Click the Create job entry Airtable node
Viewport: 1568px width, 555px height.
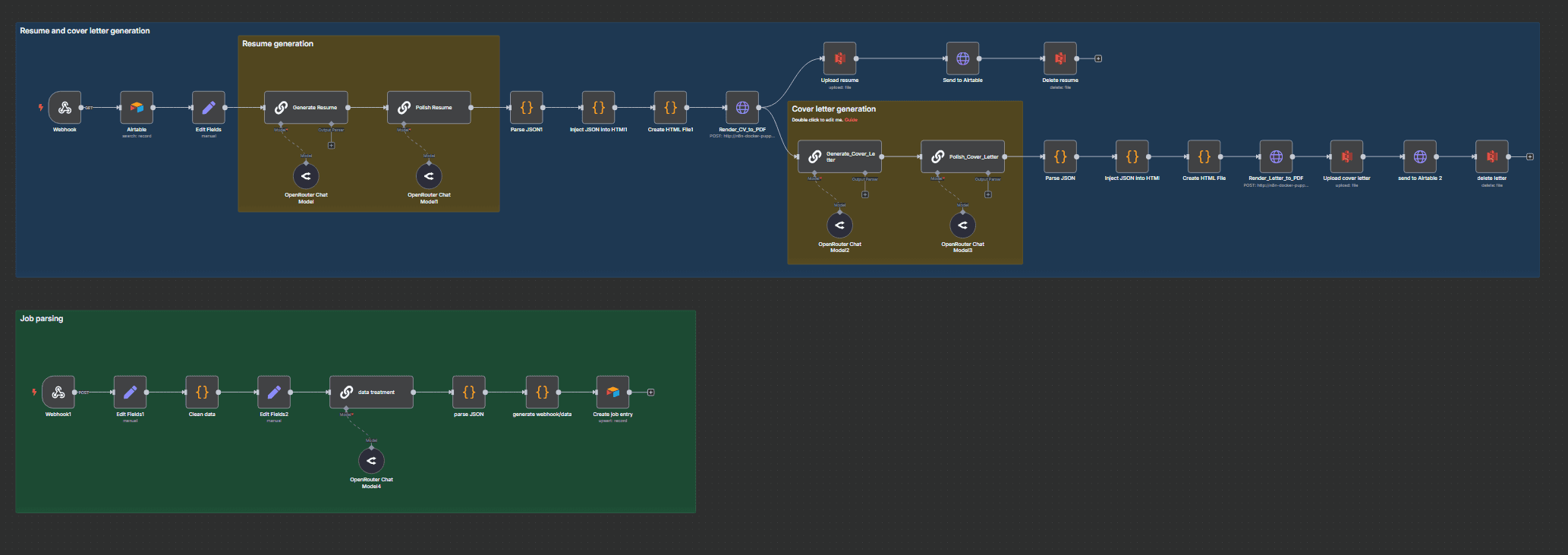[612, 393]
